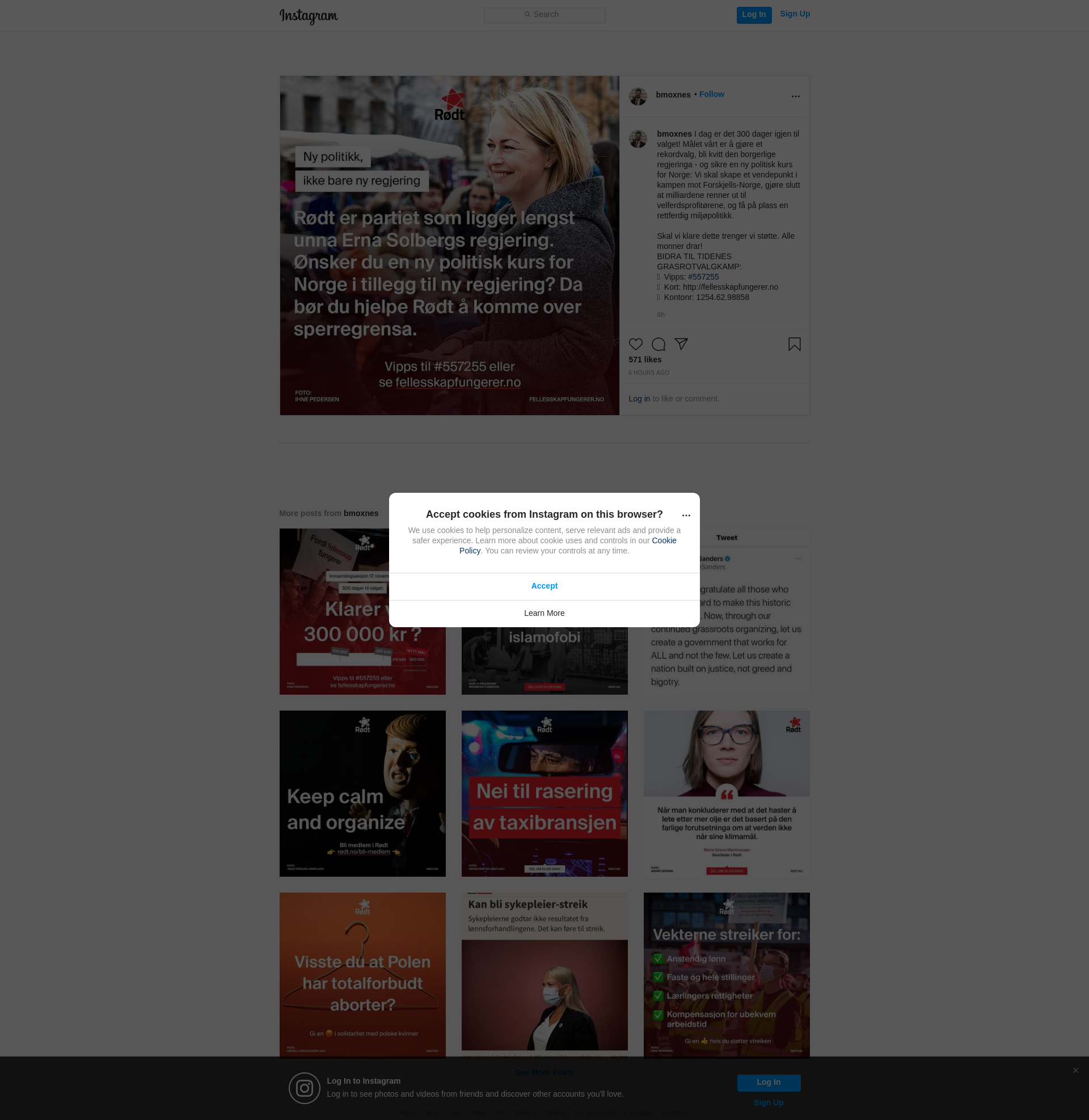Viewport: 1089px width, 1120px height.
Task: Click the 571 likes count
Action: tap(644, 360)
